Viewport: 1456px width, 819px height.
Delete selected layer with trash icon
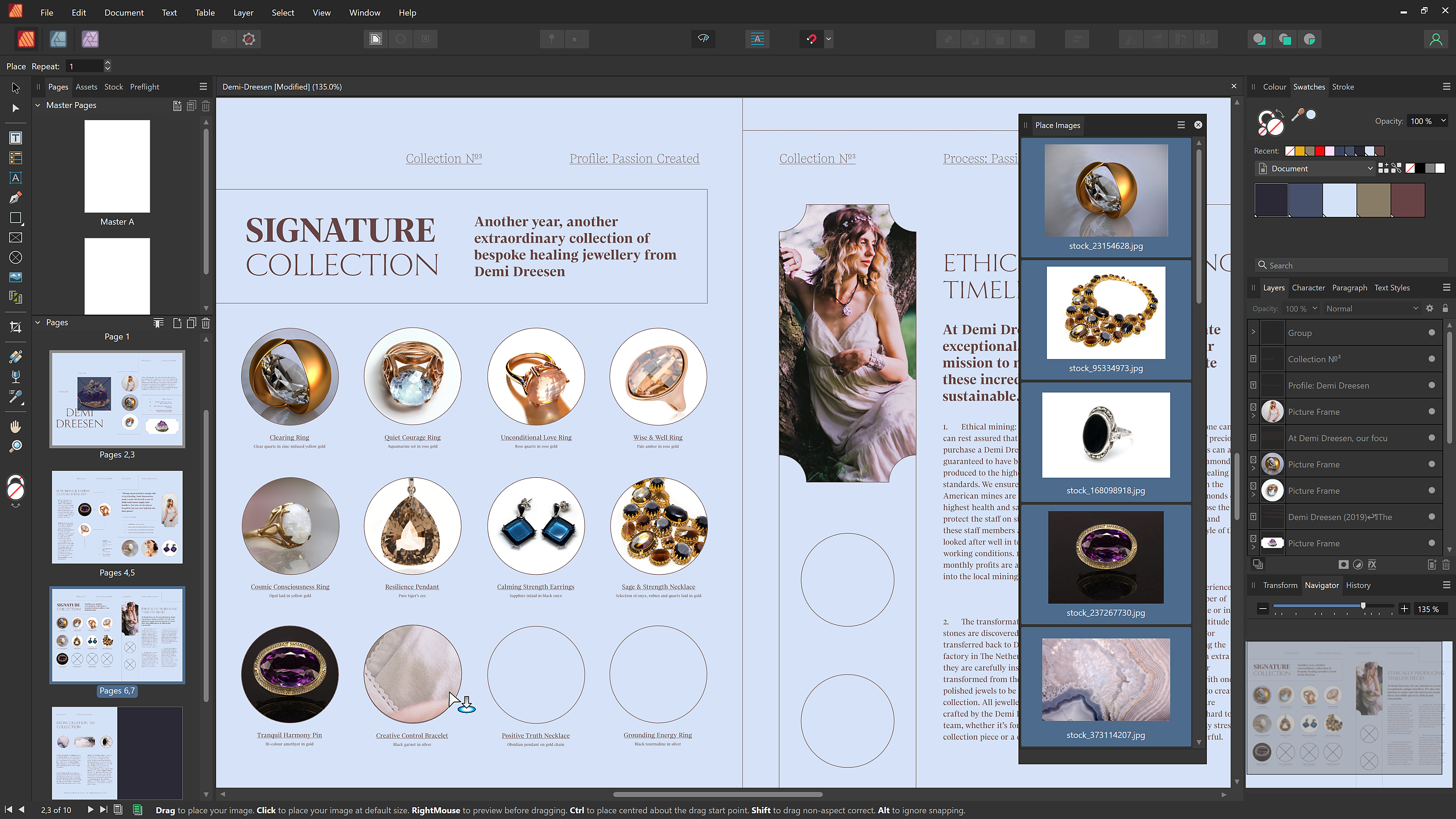(1445, 564)
